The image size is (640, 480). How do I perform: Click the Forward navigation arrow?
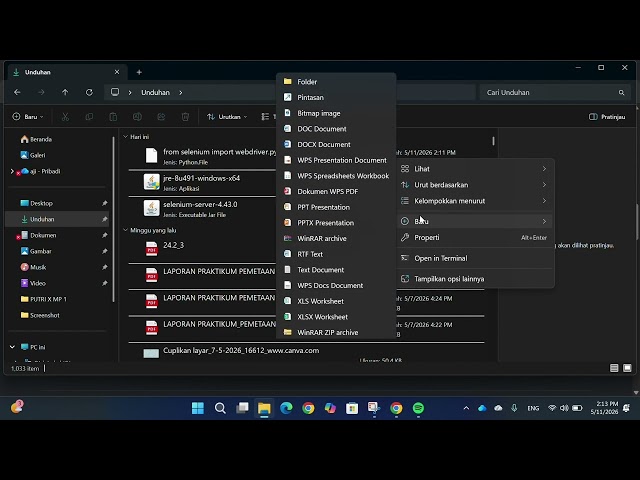[41, 92]
